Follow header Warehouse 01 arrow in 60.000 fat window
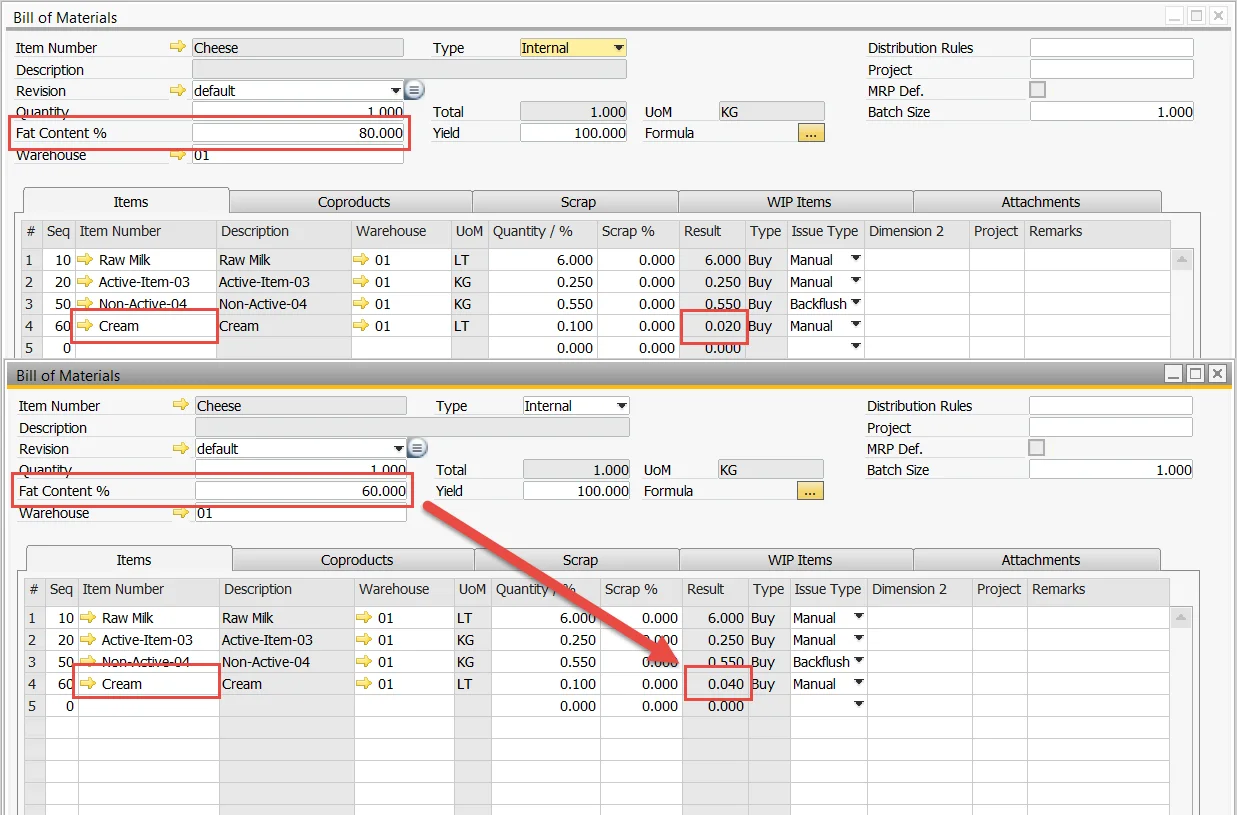 click(x=181, y=513)
